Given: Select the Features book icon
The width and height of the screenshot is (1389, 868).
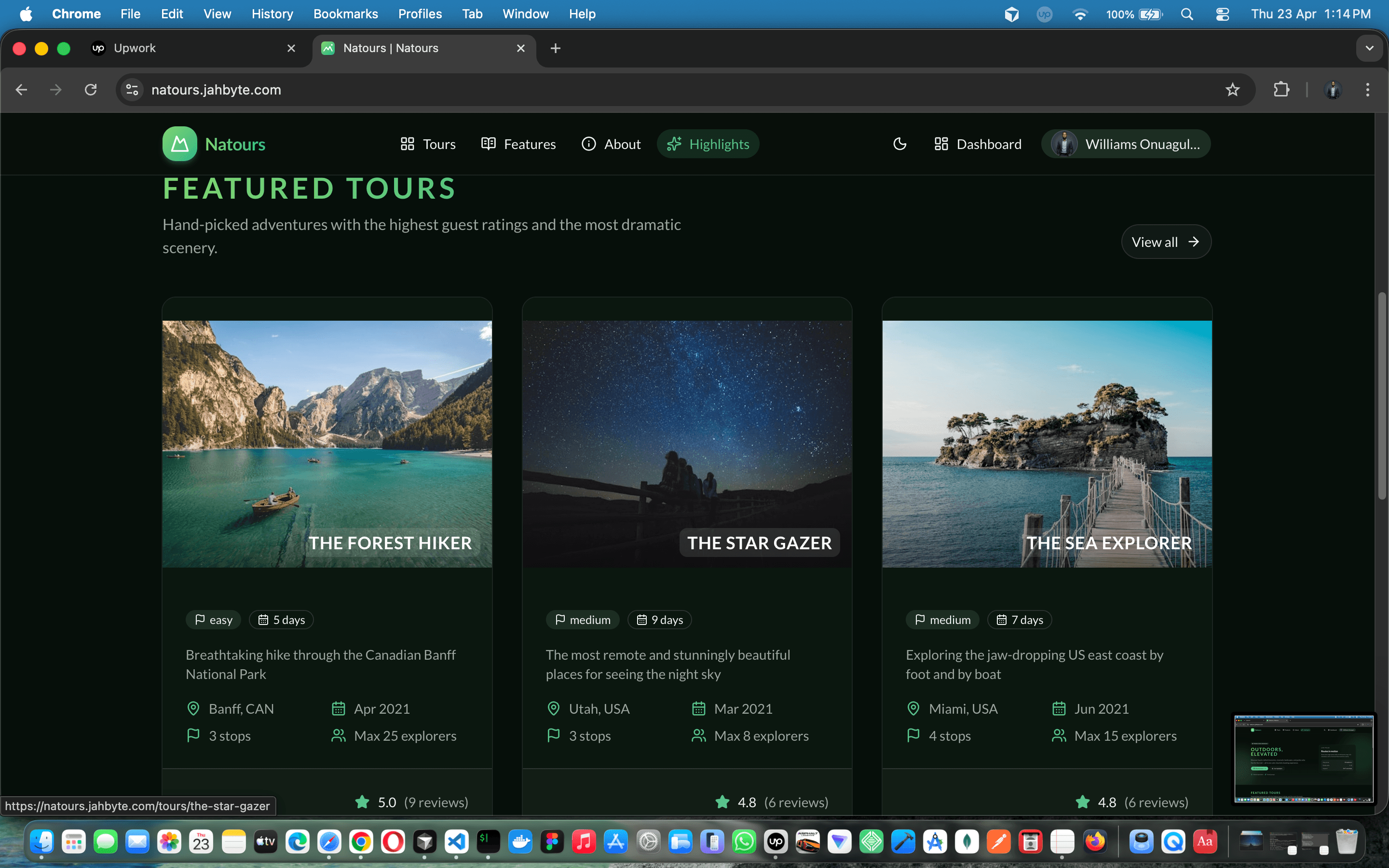Looking at the screenshot, I should click(489, 144).
